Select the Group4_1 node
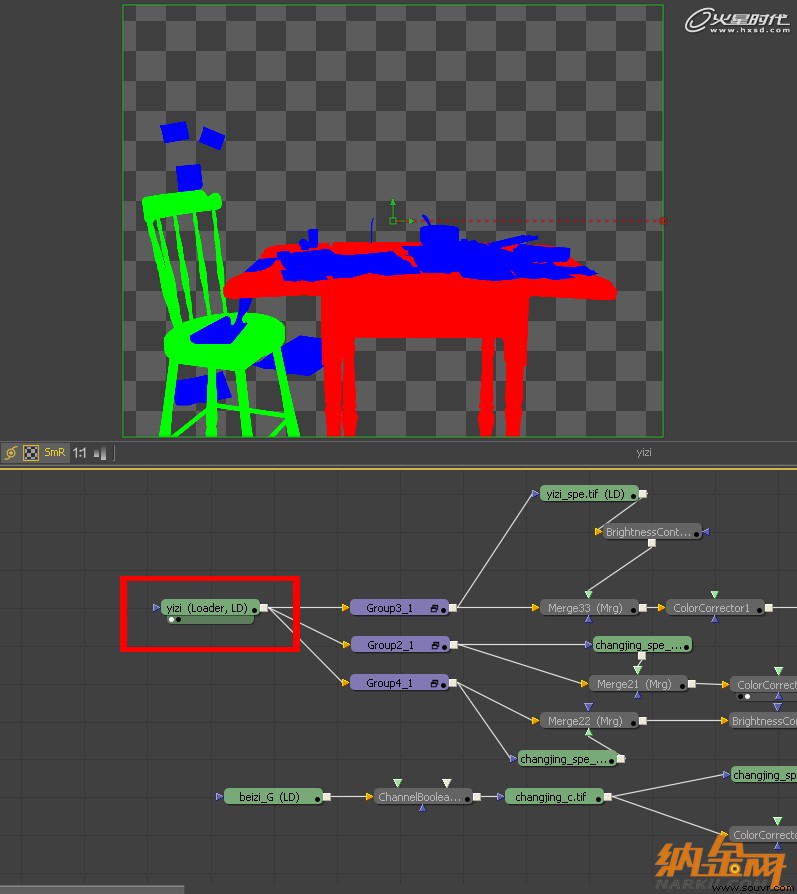This screenshot has width=797, height=894. 399,682
